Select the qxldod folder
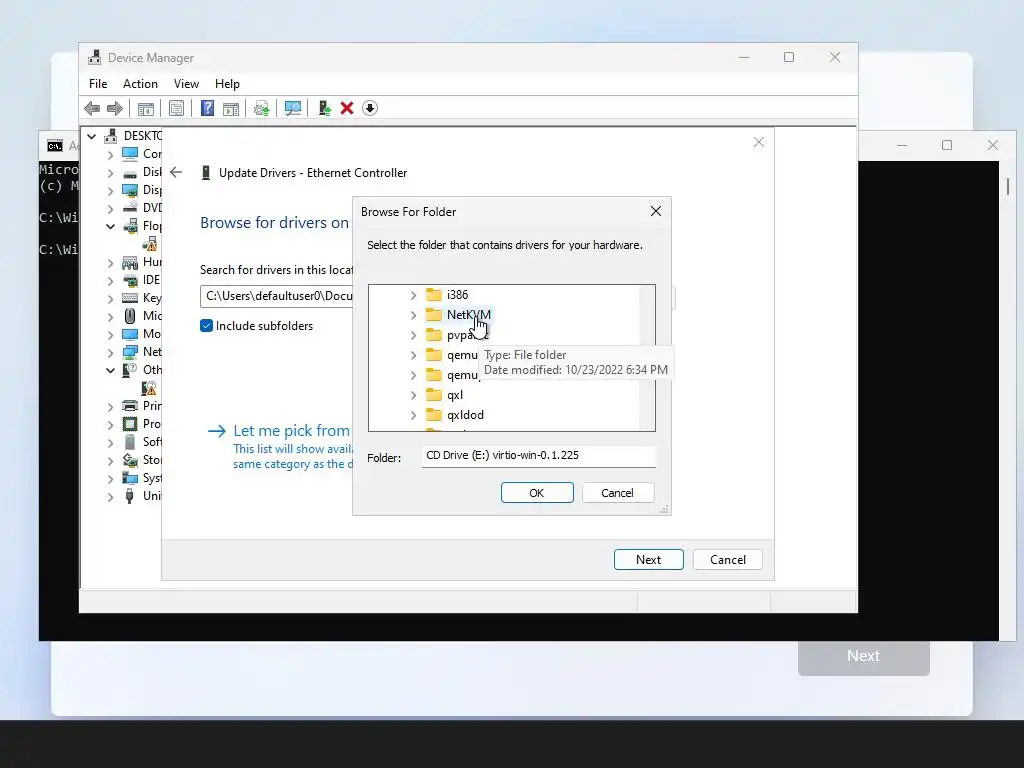The image size is (1024, 768). tap(465, 415)
